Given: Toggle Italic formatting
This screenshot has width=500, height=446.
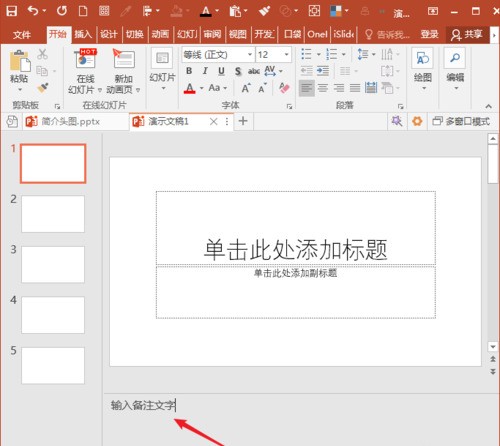Looking at the screenshot, I should 205,71.
